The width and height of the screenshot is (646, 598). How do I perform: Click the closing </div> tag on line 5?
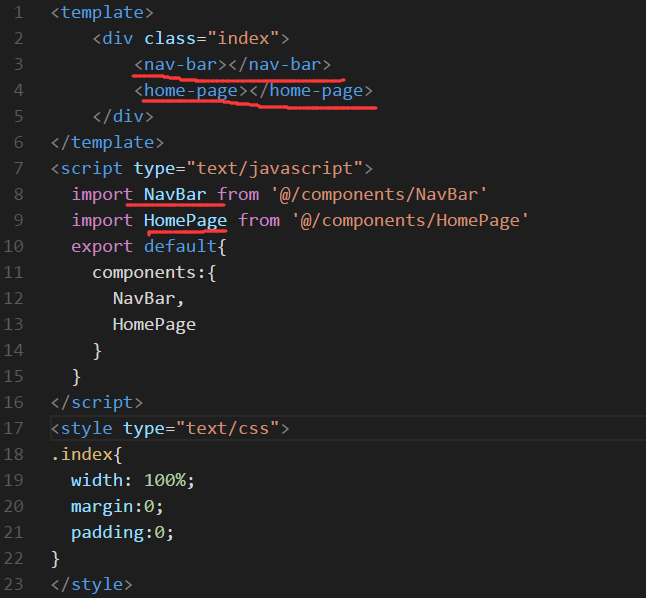123,116
